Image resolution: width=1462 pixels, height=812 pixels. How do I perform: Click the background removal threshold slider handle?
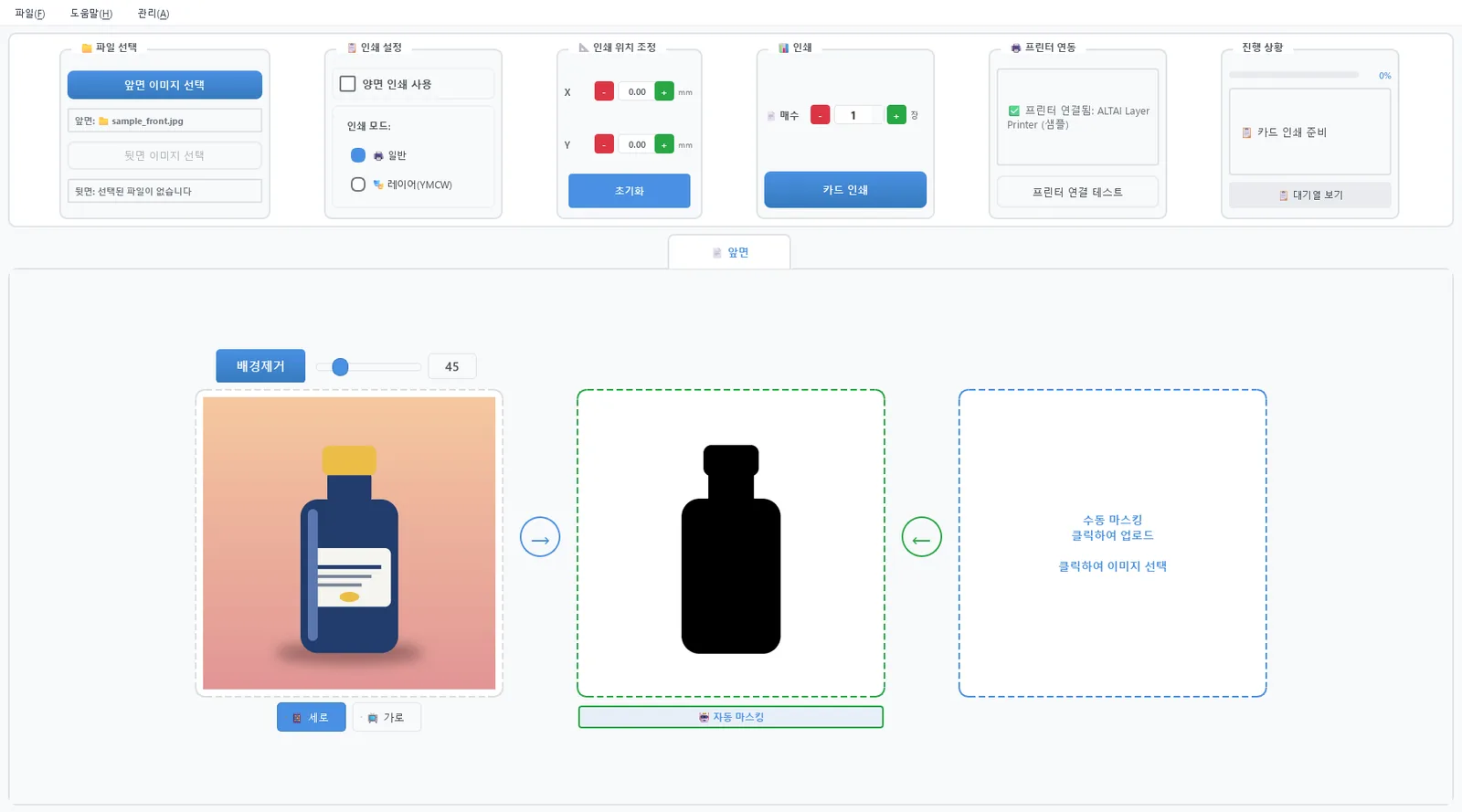tap(340, 366)
